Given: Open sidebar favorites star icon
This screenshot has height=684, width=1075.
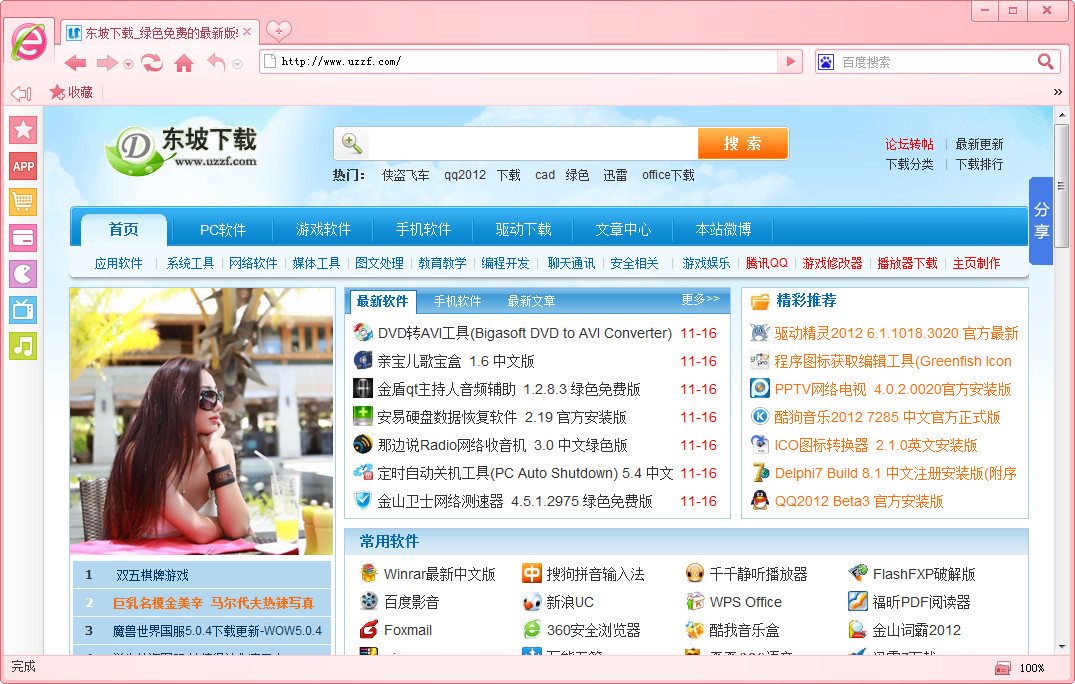Looking at the screenshot, I should (23, 130).
